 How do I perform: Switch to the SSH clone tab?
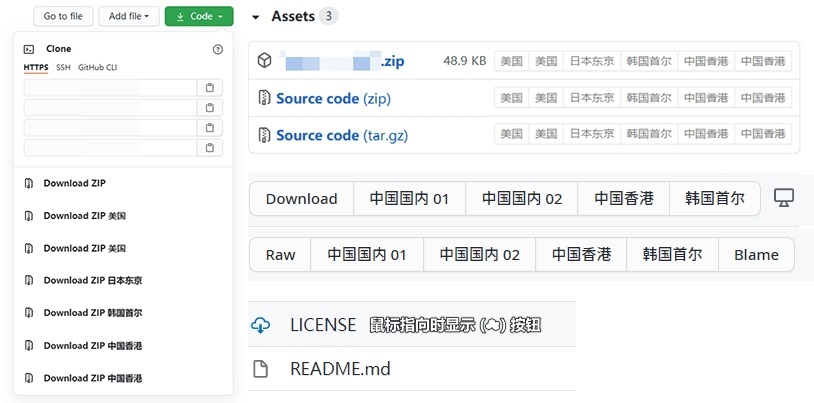tap(63, 68)
